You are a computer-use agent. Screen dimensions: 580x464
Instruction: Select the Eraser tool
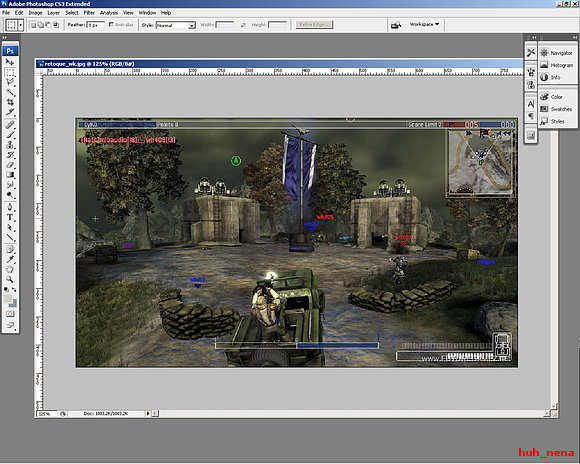point(10,165)
